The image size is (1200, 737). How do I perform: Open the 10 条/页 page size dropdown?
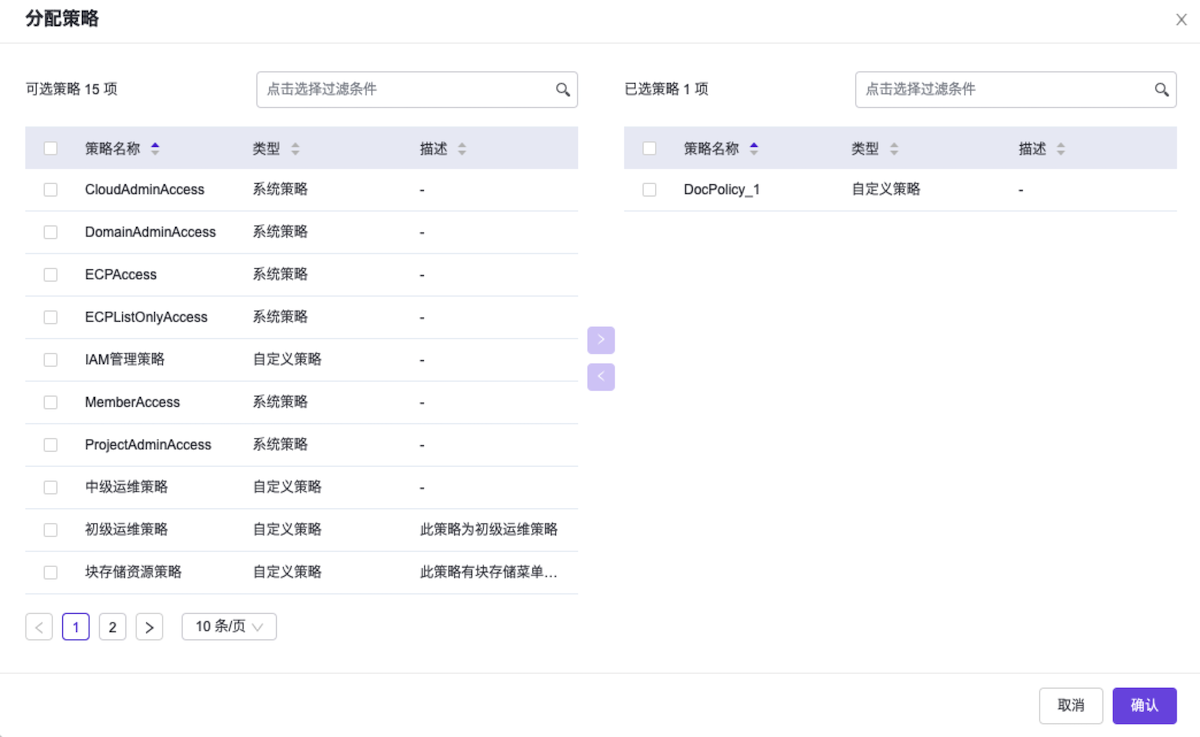(x=228, y=626)
